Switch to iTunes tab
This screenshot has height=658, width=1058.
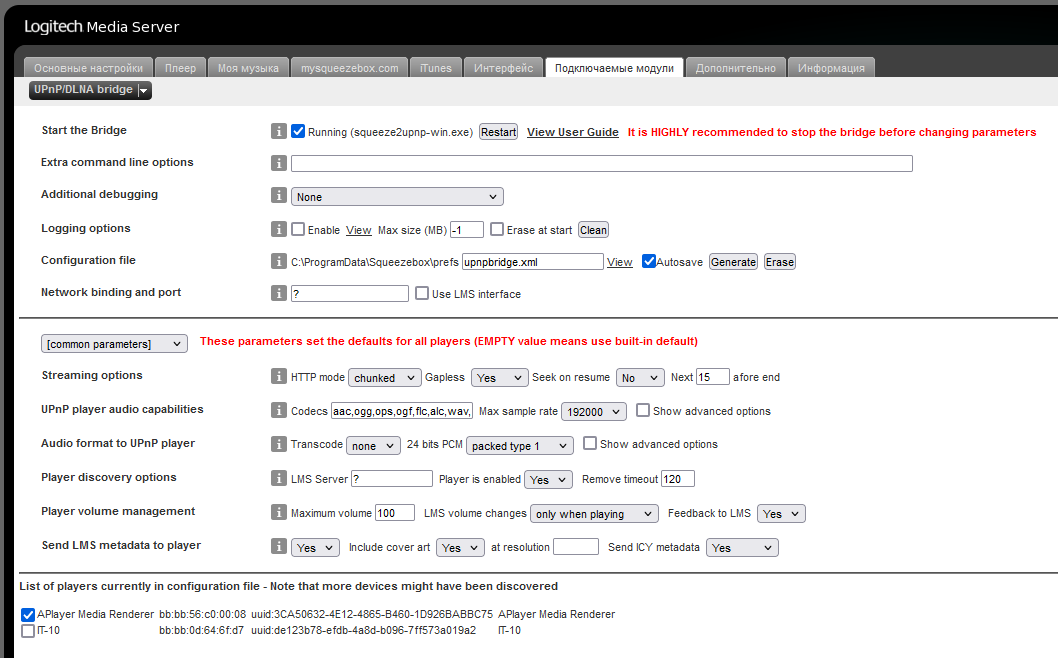click(x=436, y=67)
